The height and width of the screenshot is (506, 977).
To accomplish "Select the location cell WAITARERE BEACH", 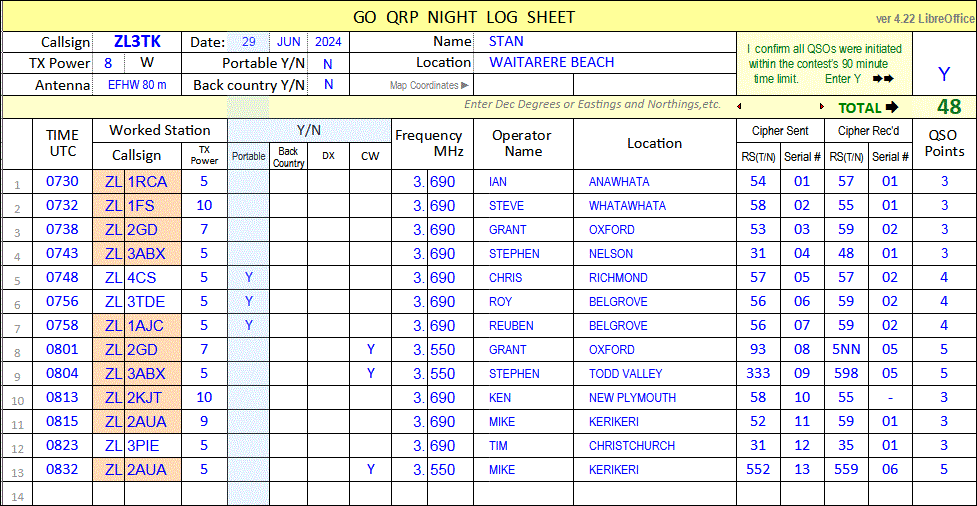I will 604,63.
